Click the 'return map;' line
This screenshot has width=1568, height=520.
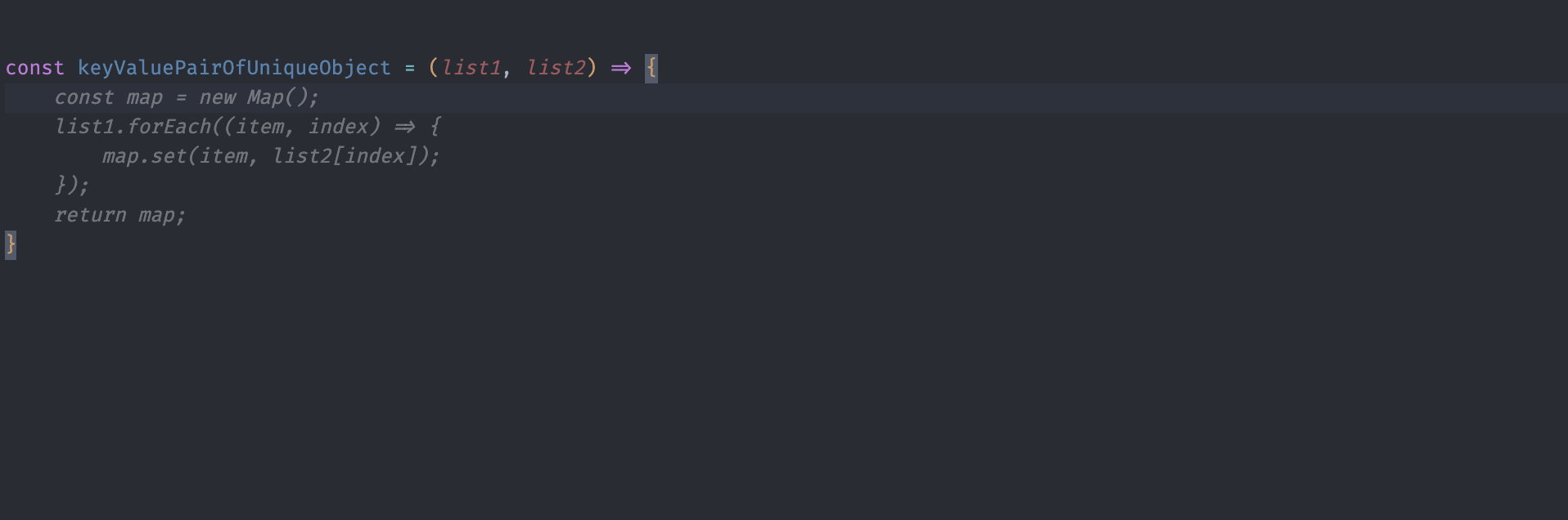(x=120, y=215)
